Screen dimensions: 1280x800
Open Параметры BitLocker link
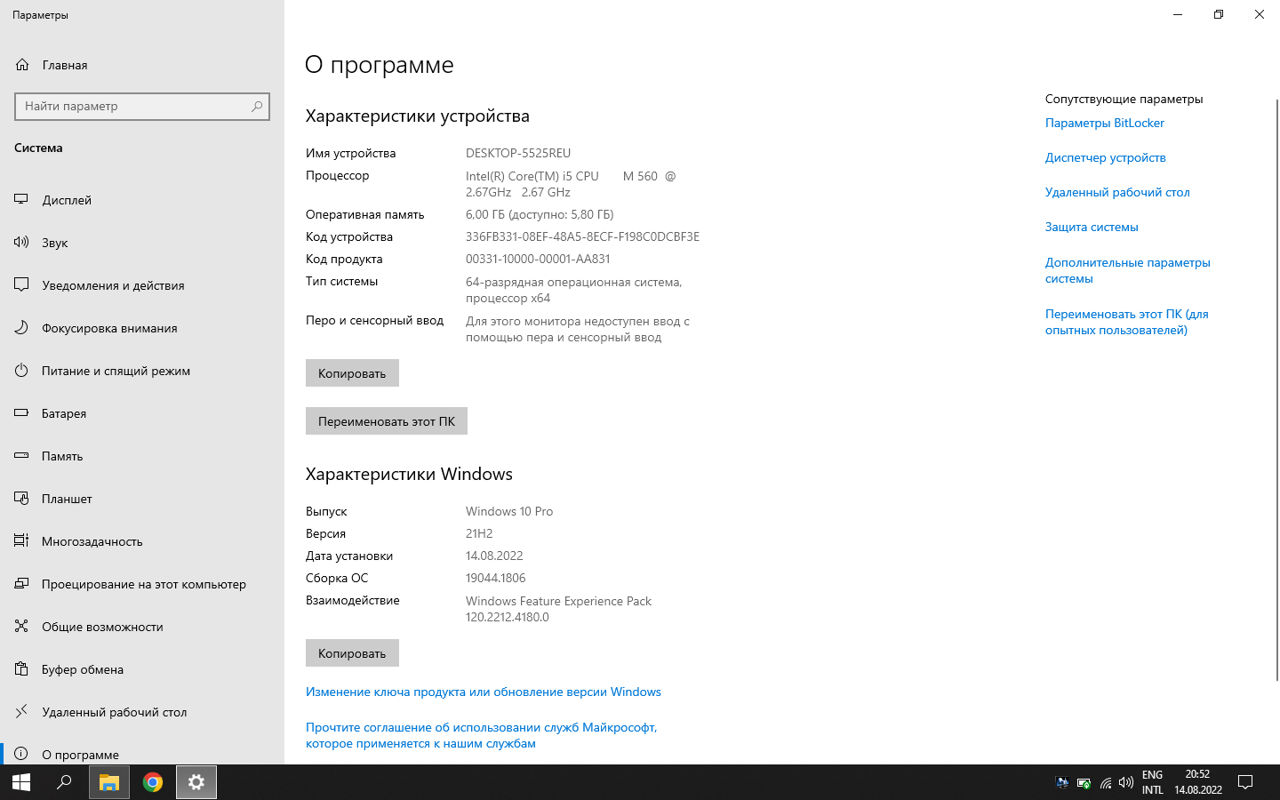click(1104, 123)
